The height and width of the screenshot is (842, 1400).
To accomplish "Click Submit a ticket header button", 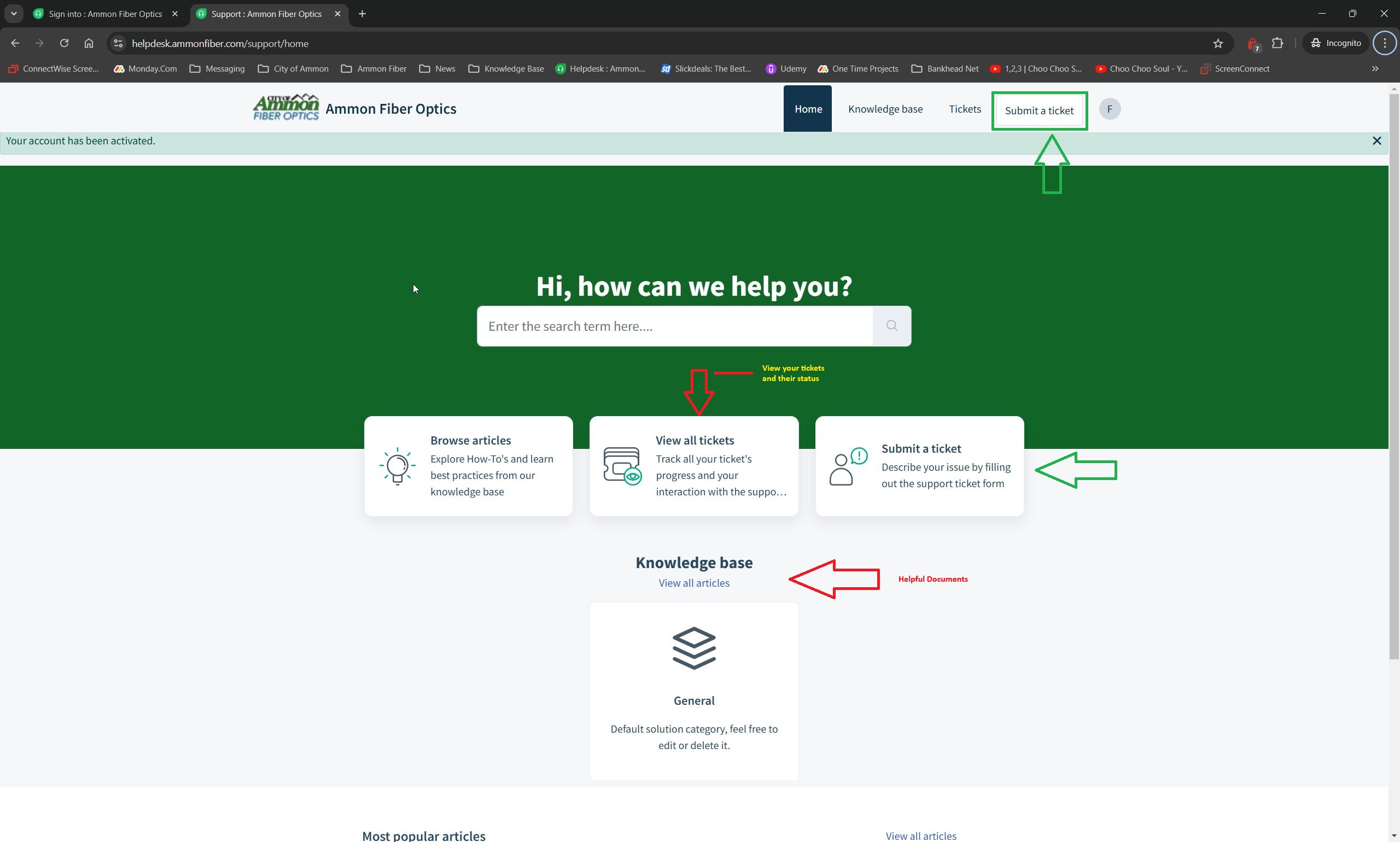I will click(1039, 110).
